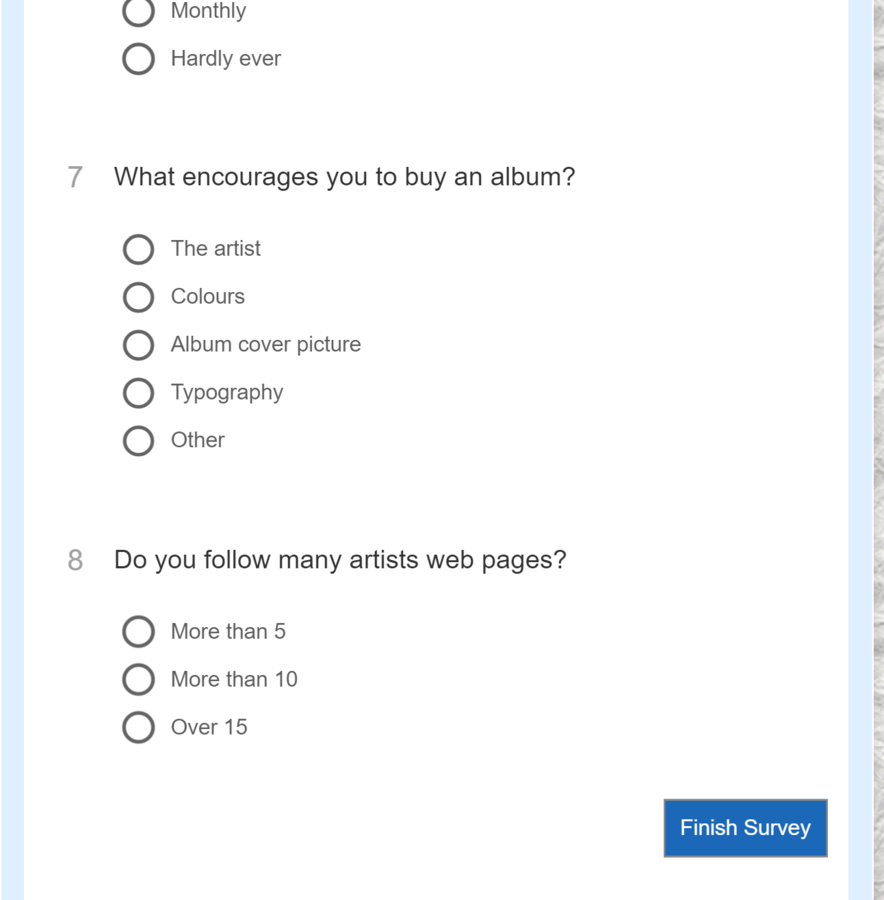Click the Colours label text
Viewport: 884px width, 900px height.
[x=208, y=297]
